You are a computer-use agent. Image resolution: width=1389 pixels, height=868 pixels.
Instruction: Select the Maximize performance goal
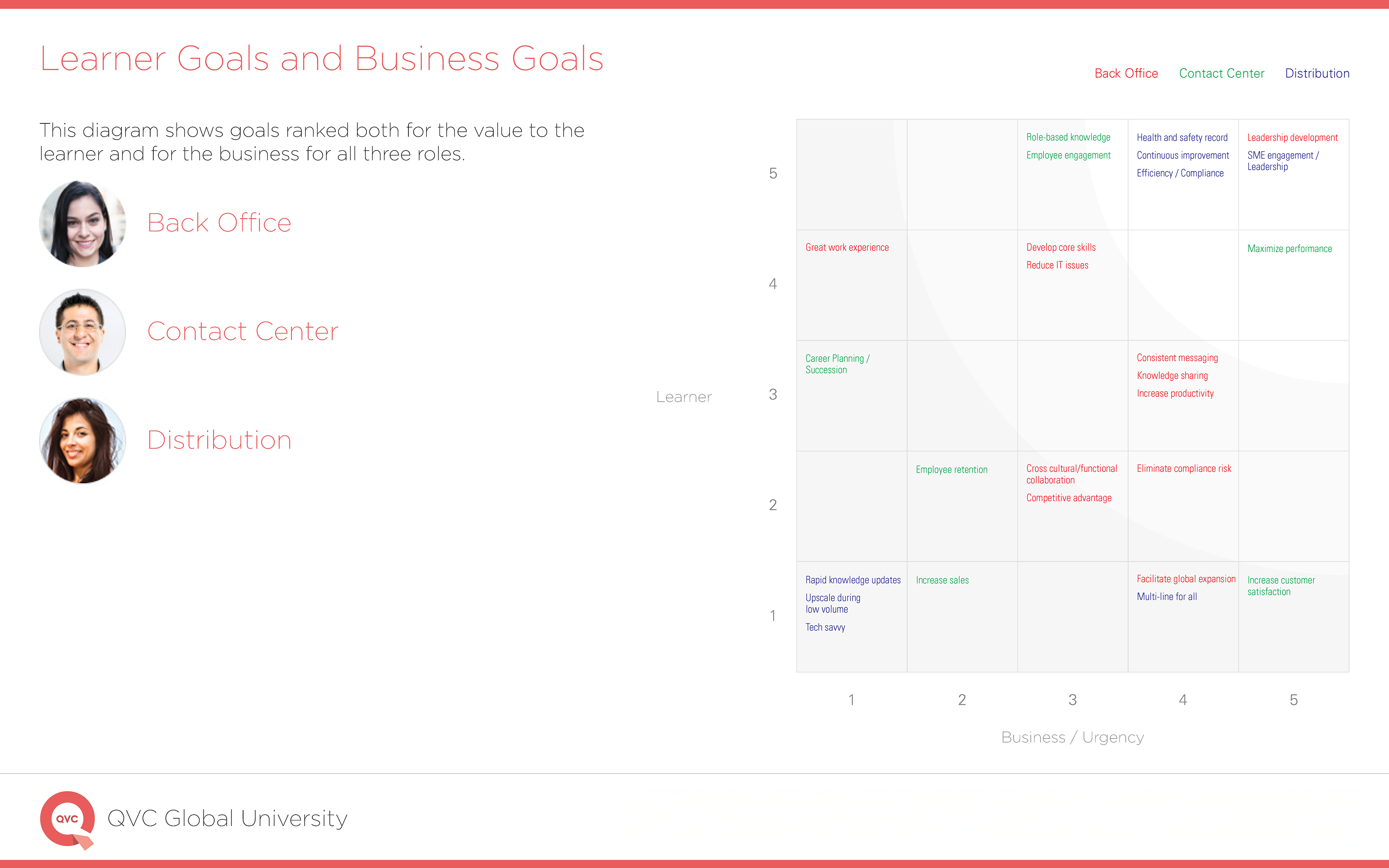1290,248
